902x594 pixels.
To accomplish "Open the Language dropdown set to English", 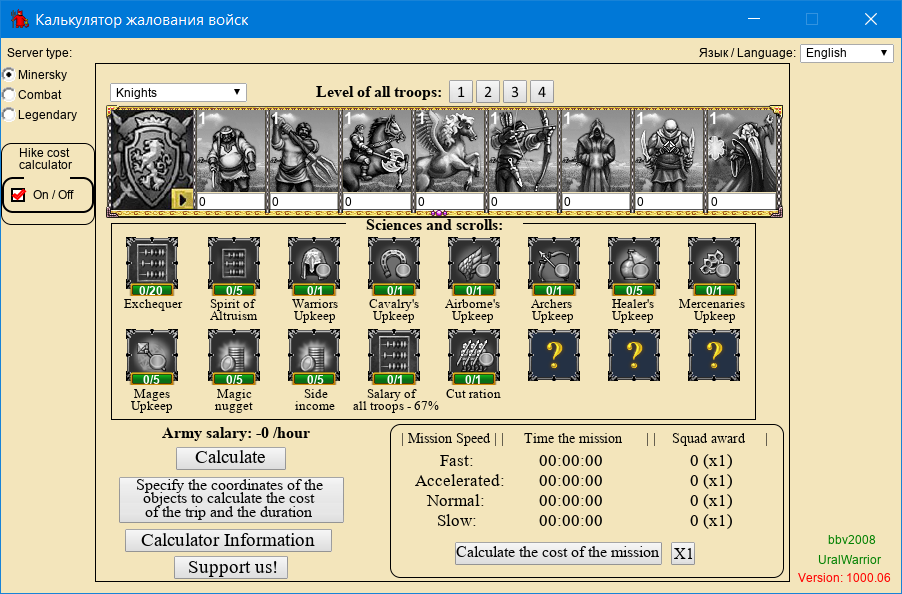I will (x=846, y=53).
